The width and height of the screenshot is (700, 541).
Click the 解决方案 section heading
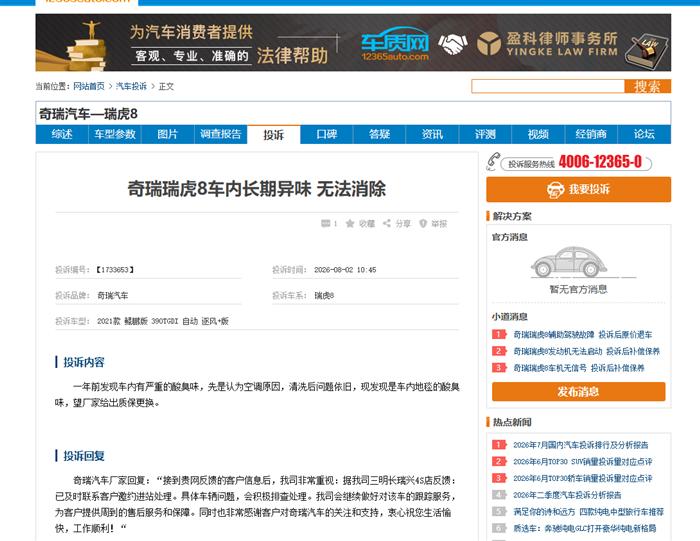point(512,216)
